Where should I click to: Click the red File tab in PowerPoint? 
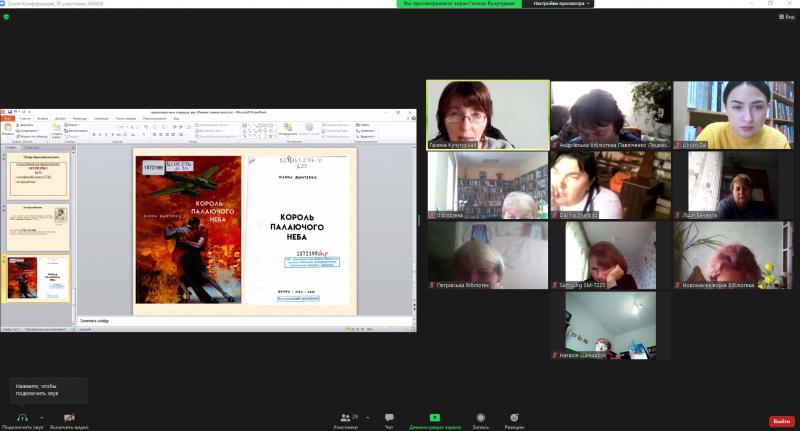pos(8,118)
